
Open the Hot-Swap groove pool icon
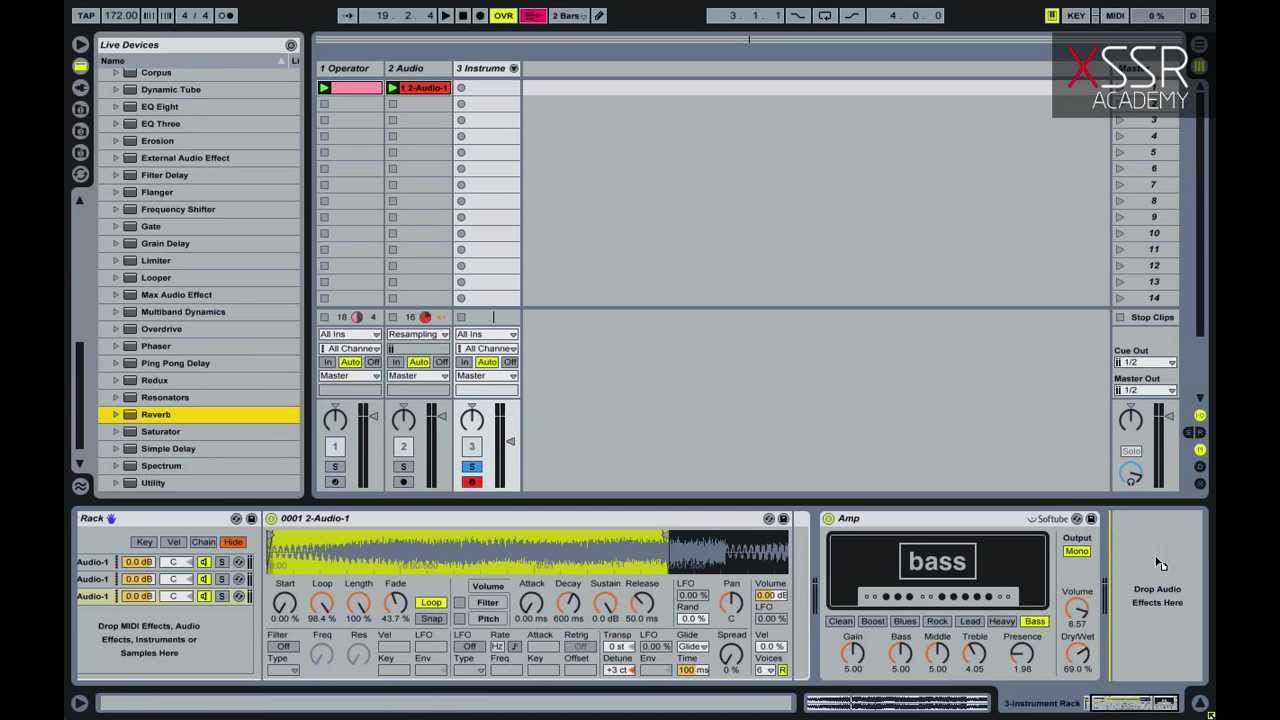click(80, 174)
